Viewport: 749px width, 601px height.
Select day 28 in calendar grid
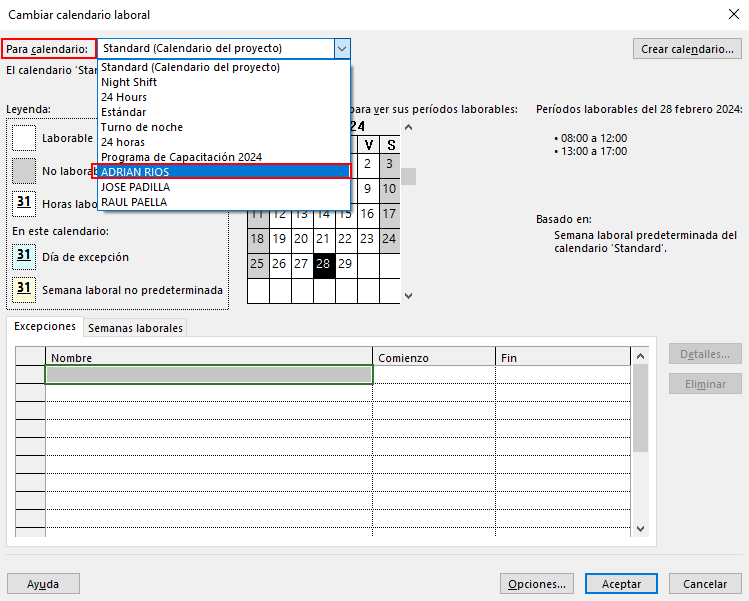pyautogui.click(x=323, y=265)
